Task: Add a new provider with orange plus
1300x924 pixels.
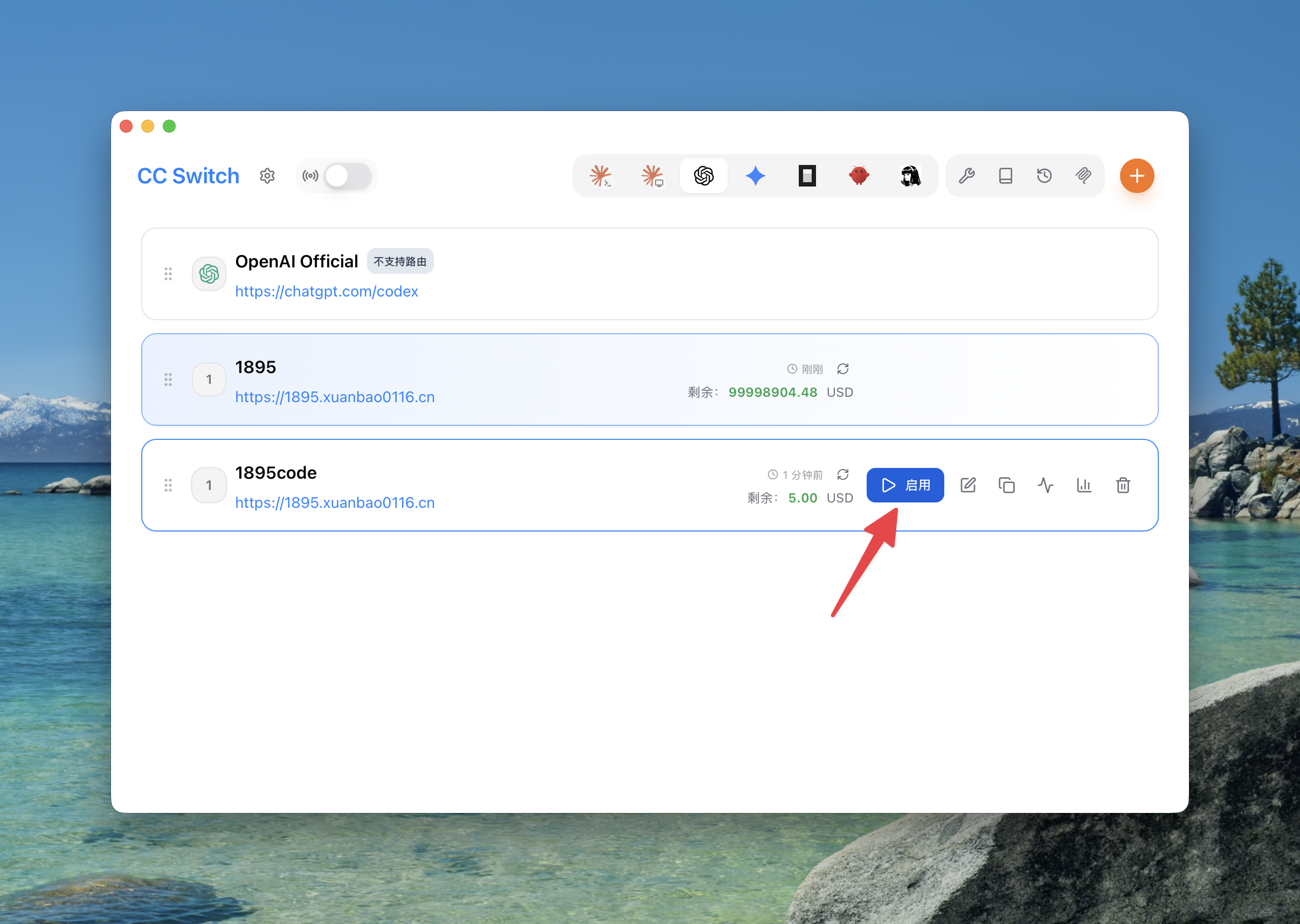Action: 1137,176
